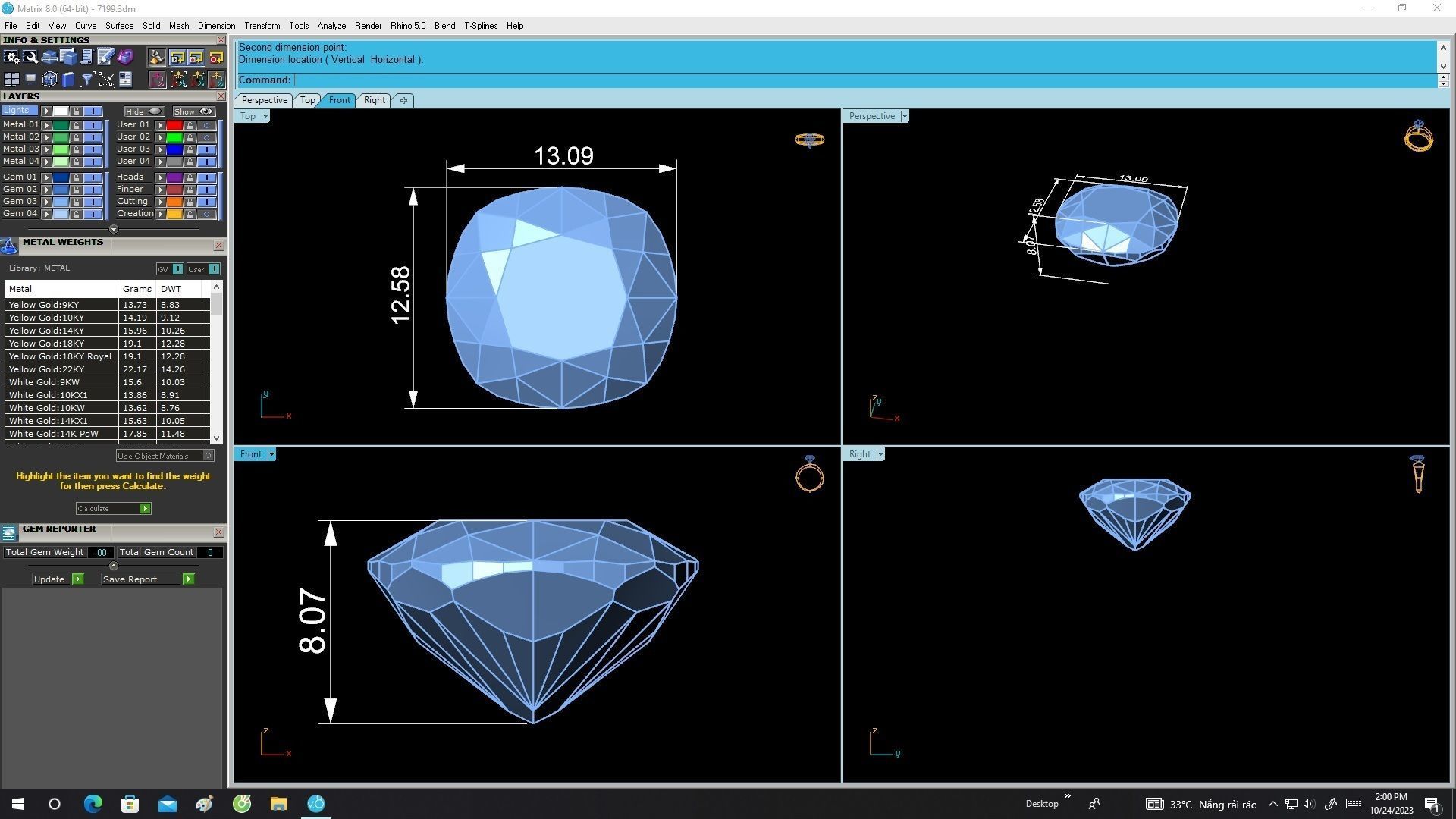Image resolution: width=1456 pixels, height=819 pixels.
Task: Toggle the Metal 01 layer on/off switch
Action: [x=93, y=125]
